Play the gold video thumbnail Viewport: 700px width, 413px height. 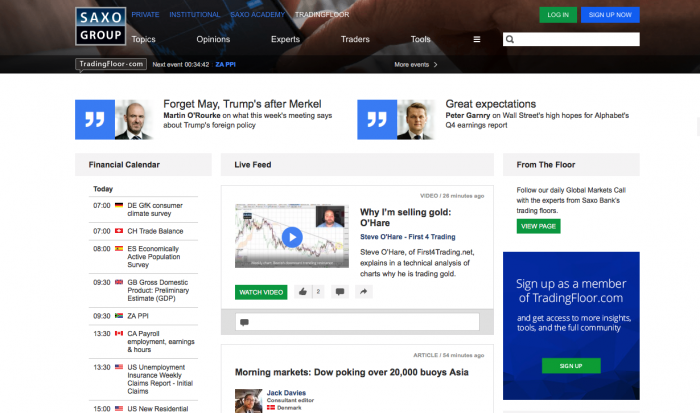coord(292,237)
